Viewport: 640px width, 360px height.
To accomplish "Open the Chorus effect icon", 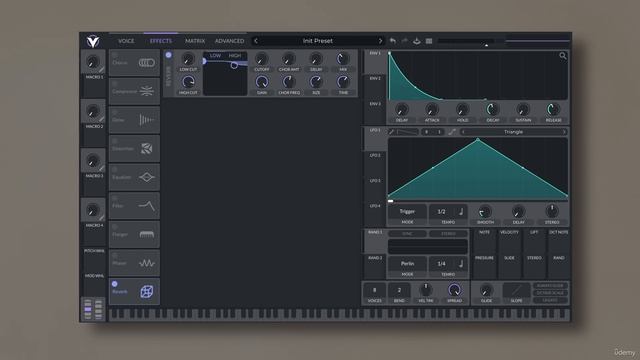I will 147,63.
